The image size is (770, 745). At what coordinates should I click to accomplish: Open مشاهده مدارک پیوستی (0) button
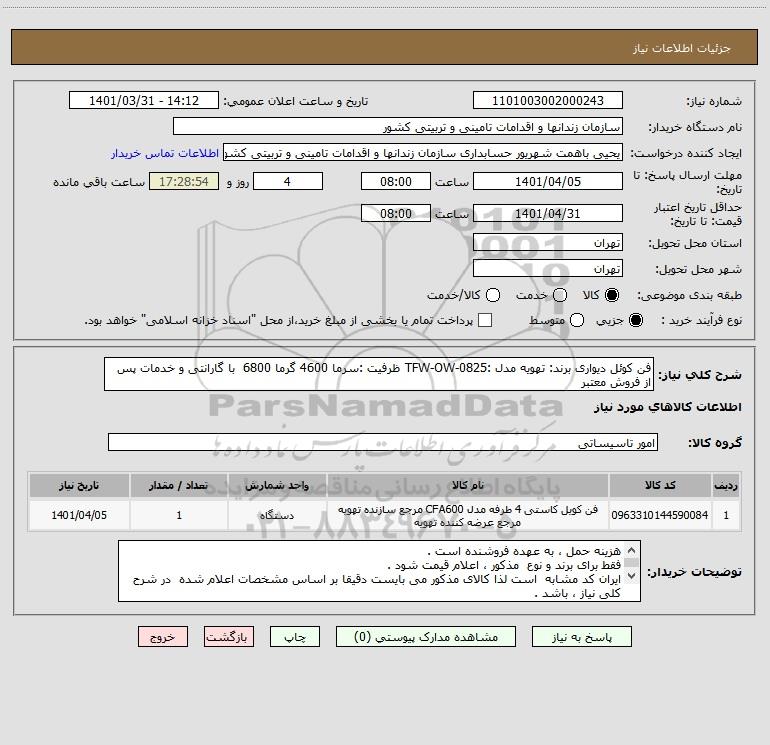coord(426,637)
